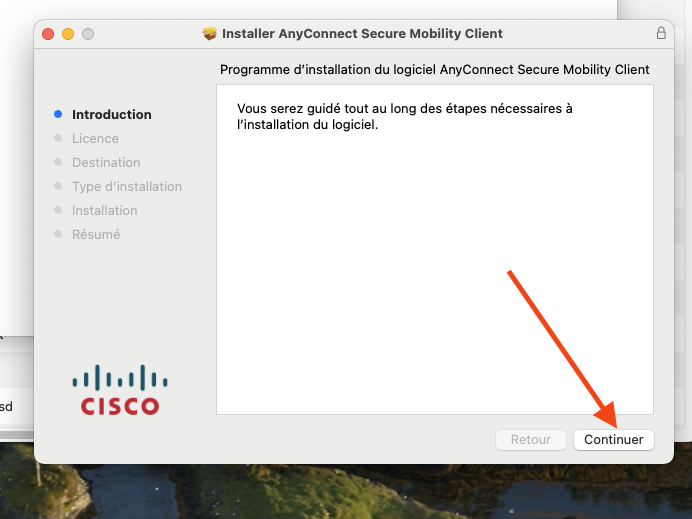
Task: Minimize the installer with yellow button
Action: click(x=68, y=34)
